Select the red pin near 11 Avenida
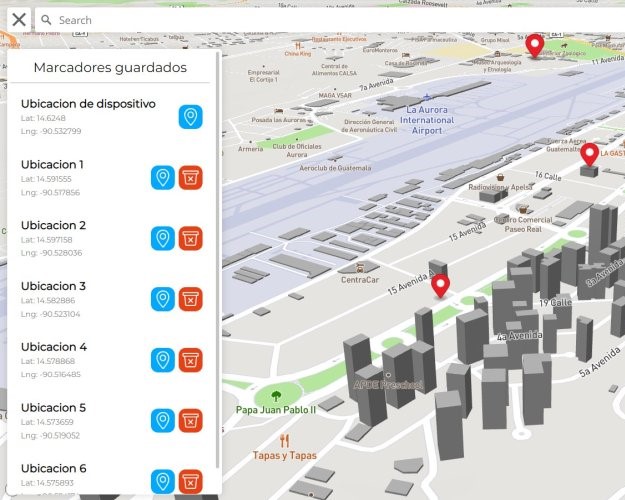Image resolution: width=625 pixels, height=500 pixels. 535,44
